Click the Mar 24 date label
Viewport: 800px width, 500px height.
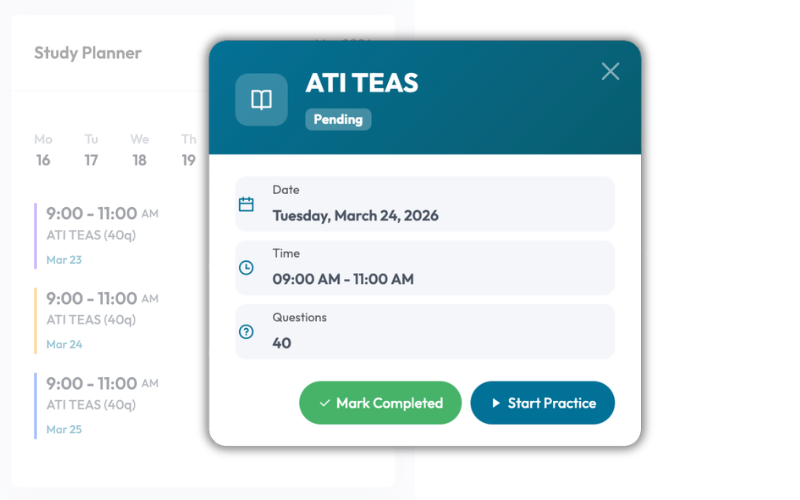[x=64, y=344]
